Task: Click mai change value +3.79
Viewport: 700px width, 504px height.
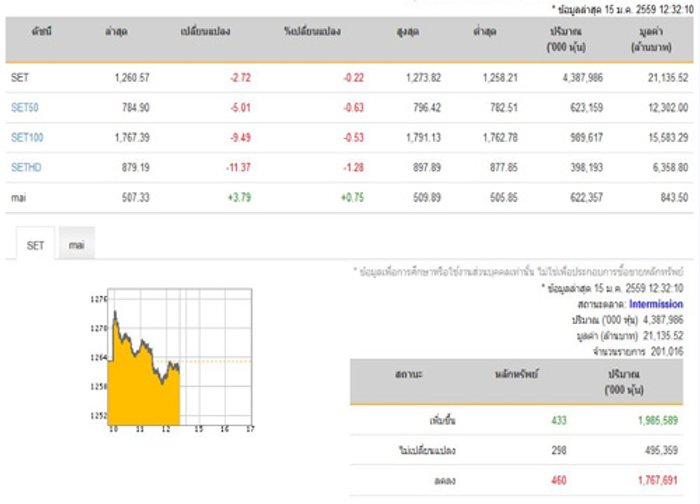Action: 240,197
